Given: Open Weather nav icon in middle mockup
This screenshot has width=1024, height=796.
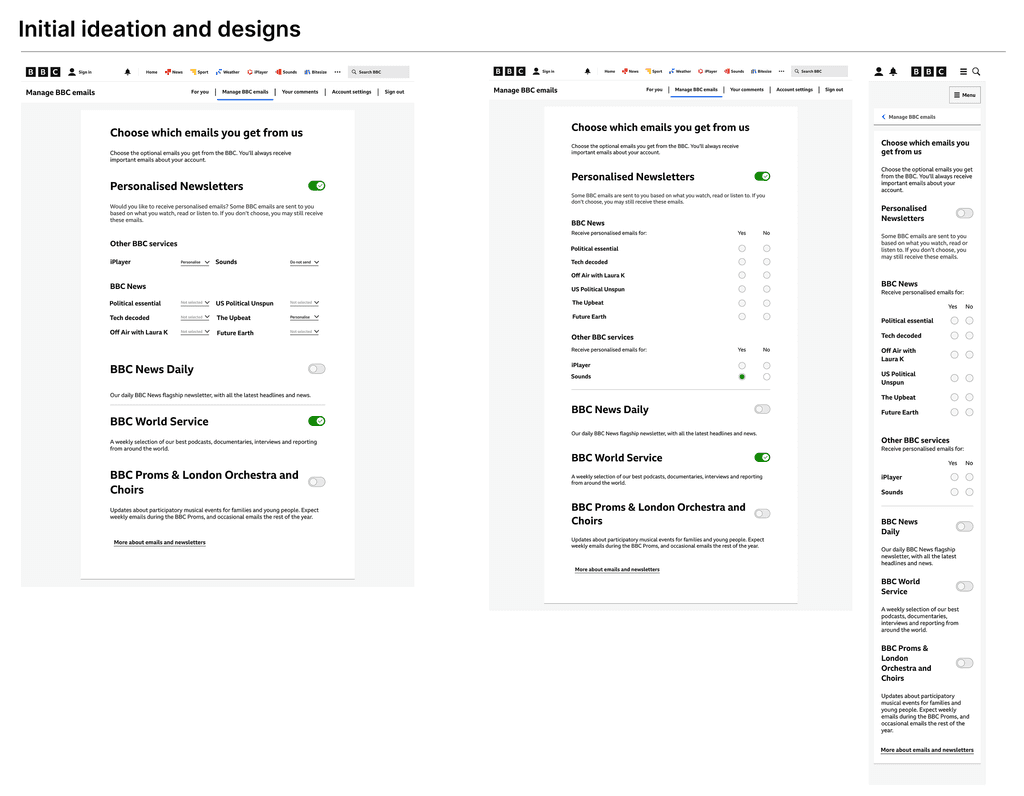Looking at the screenshot, I should coord(671,71).
